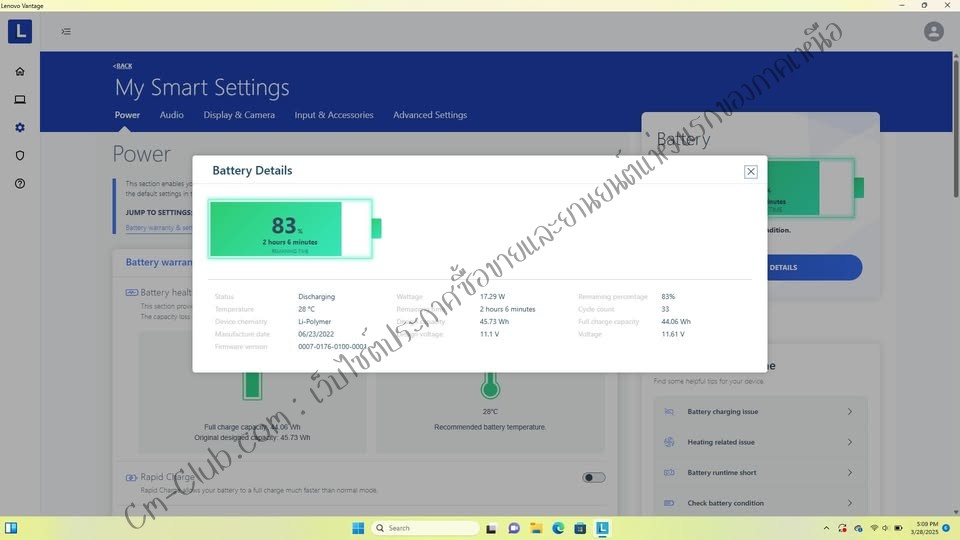960x540 pixels.
Task: Click the volume speaker tray icon
Action: tap(885, 528)
